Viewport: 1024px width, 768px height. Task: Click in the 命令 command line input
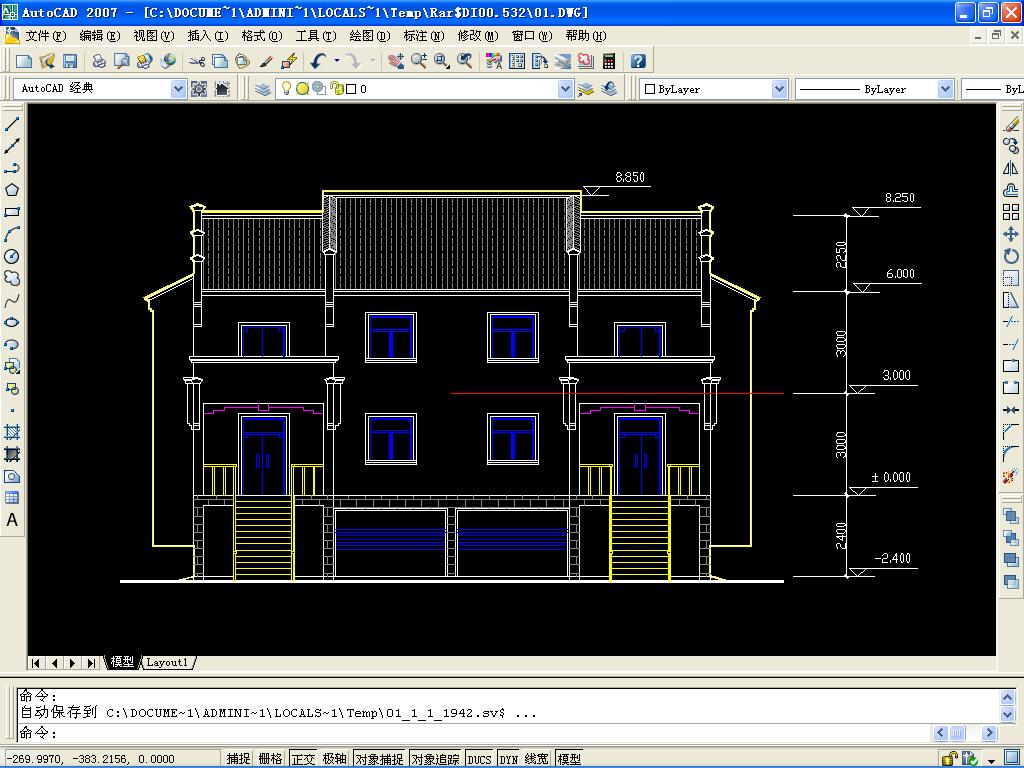[x=473, y=733]
